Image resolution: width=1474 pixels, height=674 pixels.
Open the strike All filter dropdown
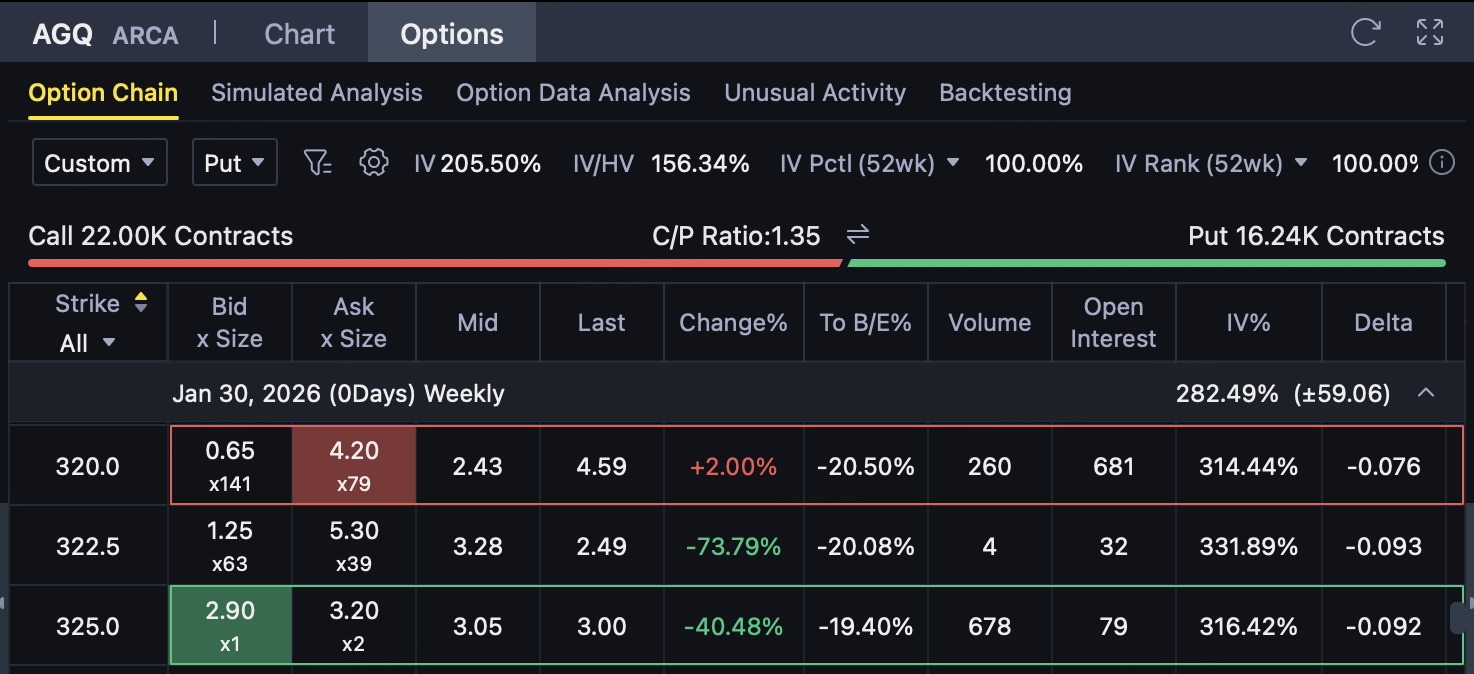(88, 343)
